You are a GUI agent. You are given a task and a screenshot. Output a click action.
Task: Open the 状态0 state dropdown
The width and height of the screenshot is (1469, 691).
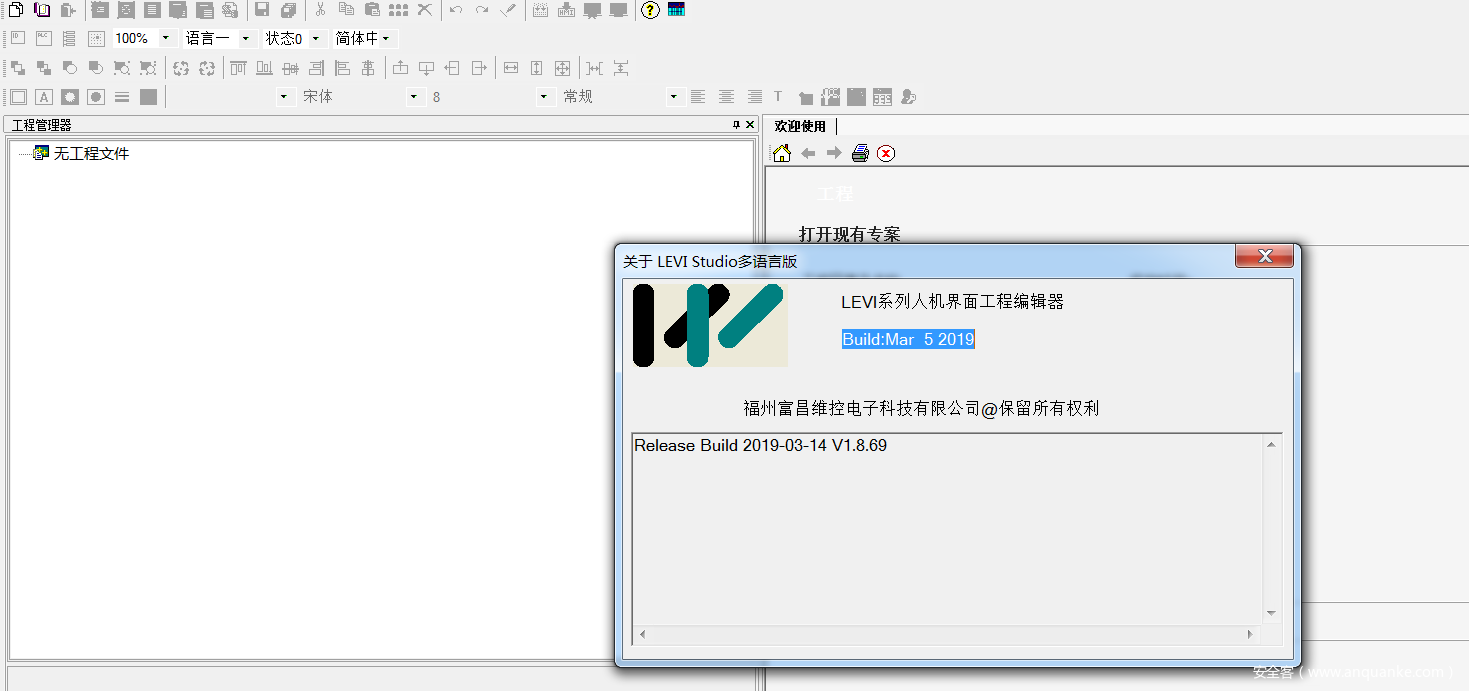316,38
